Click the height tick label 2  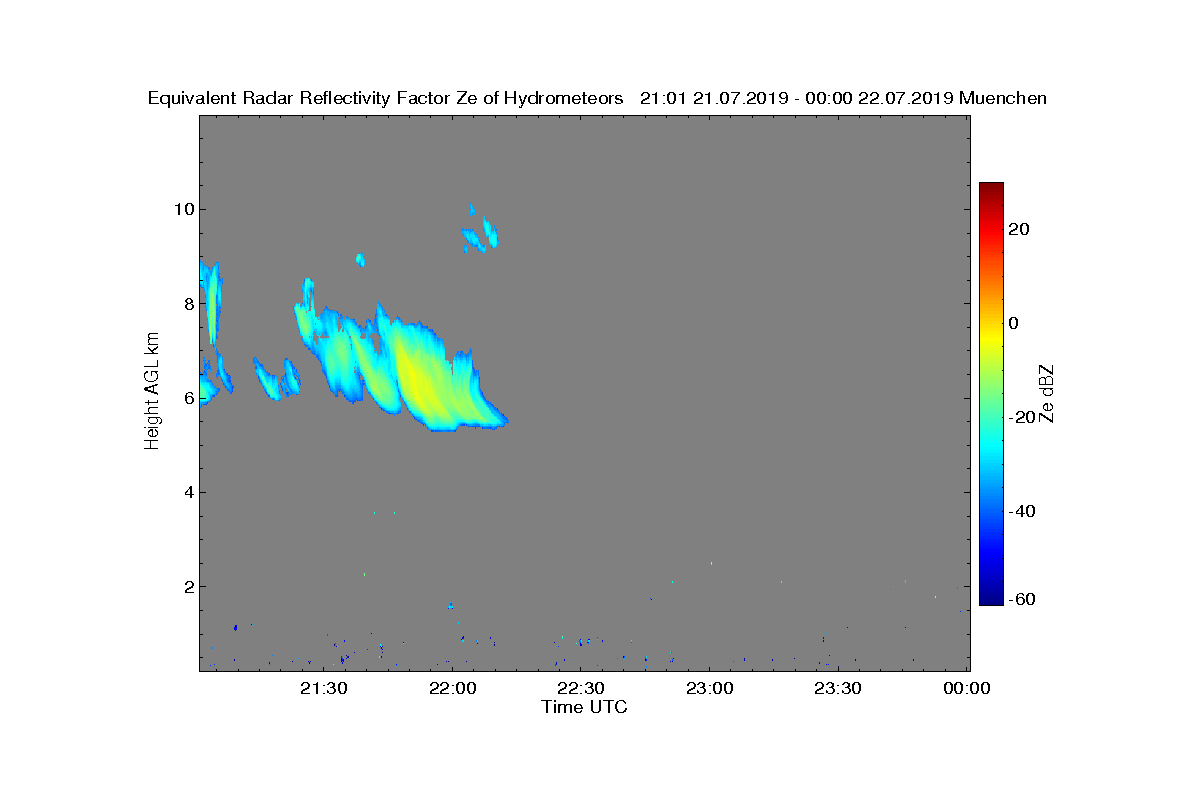pos(188,586)
